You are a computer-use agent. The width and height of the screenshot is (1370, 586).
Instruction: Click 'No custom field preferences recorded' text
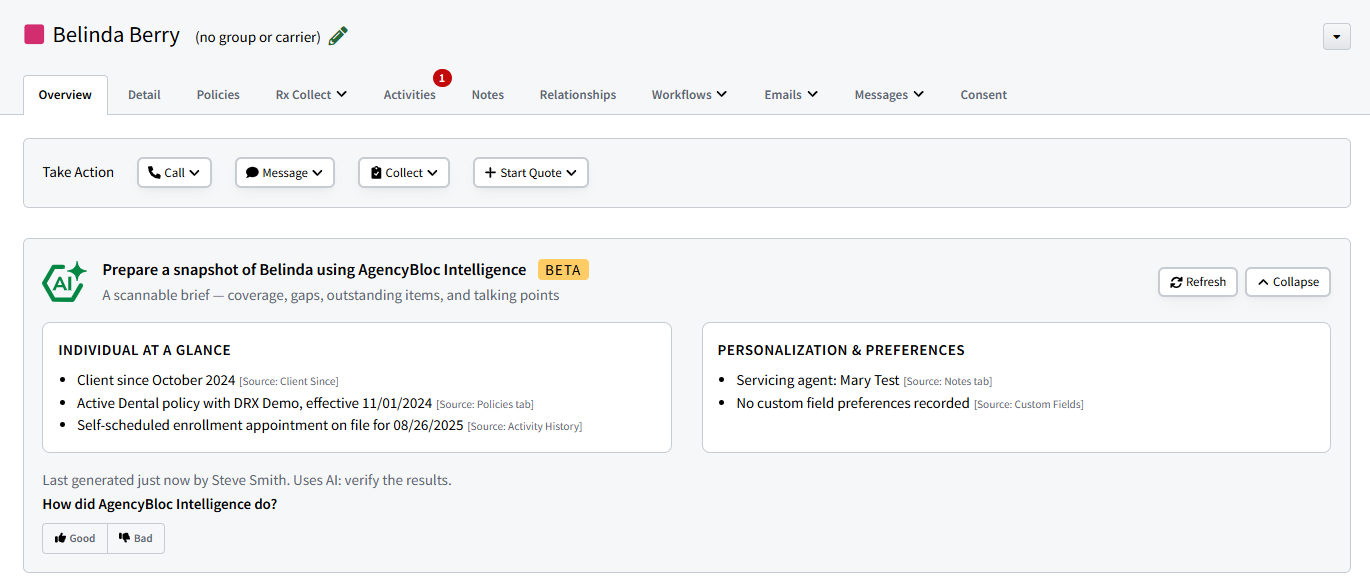pos(853,403)
